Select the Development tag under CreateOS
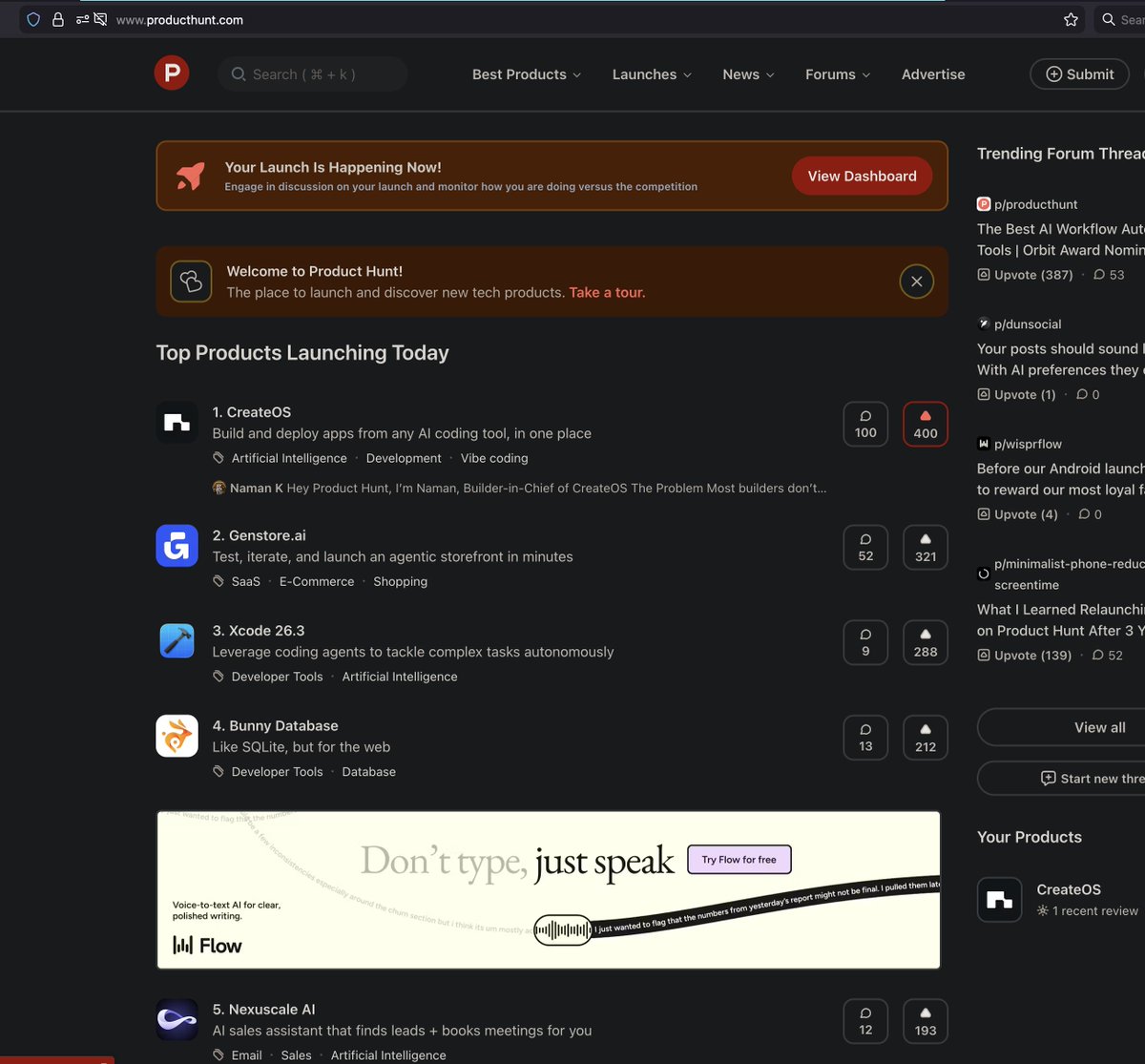 pos(404,458)
